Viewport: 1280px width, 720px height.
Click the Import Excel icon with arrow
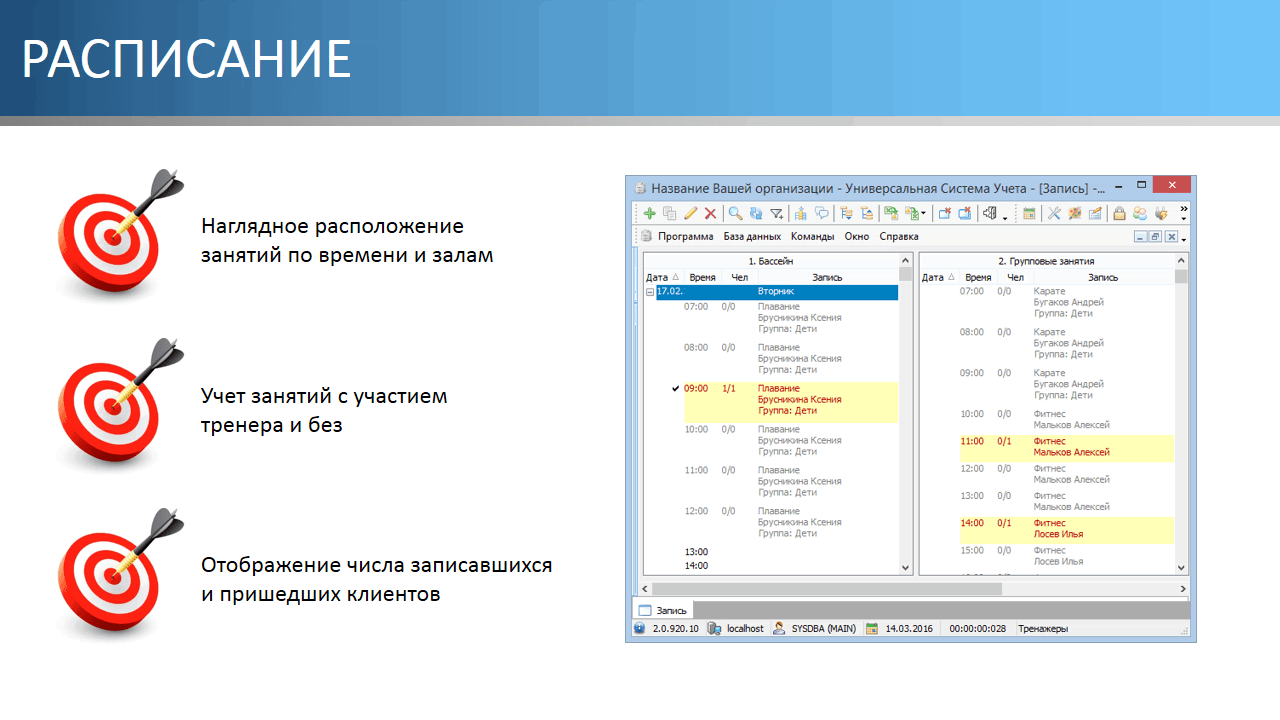(912, 213)
